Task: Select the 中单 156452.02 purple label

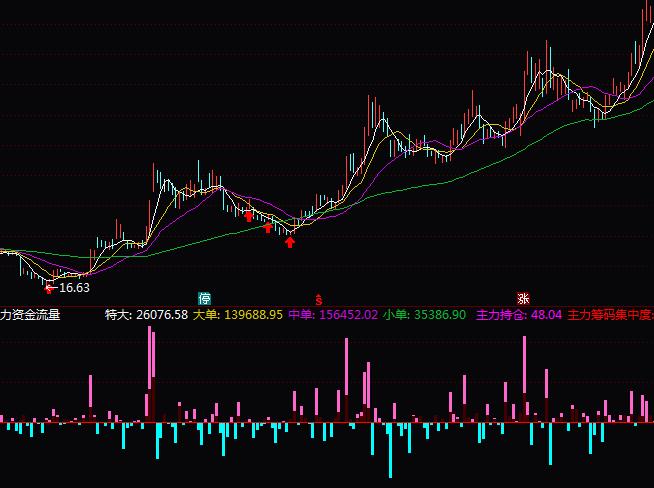Action: coord(332,315)
